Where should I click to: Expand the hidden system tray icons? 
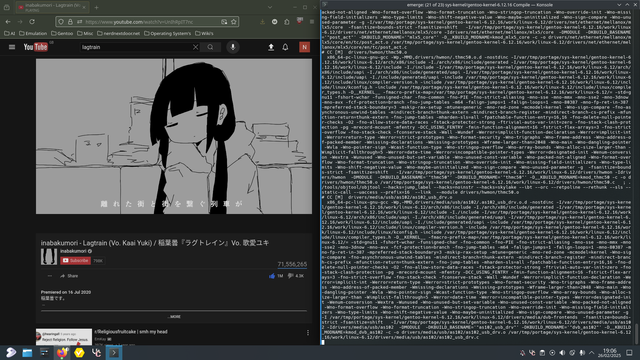[592, 353]
